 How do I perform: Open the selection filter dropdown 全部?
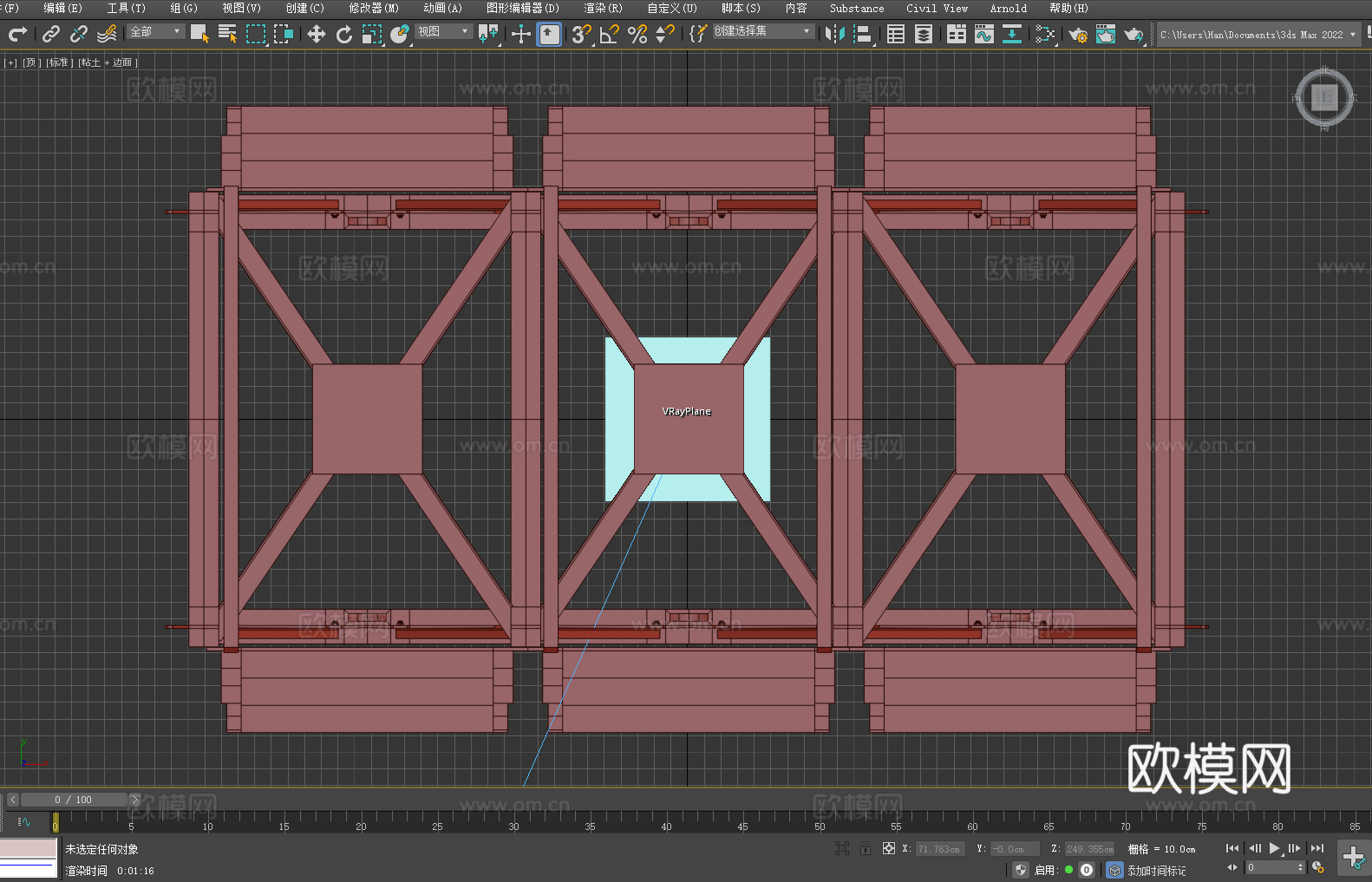pos(156,31)
